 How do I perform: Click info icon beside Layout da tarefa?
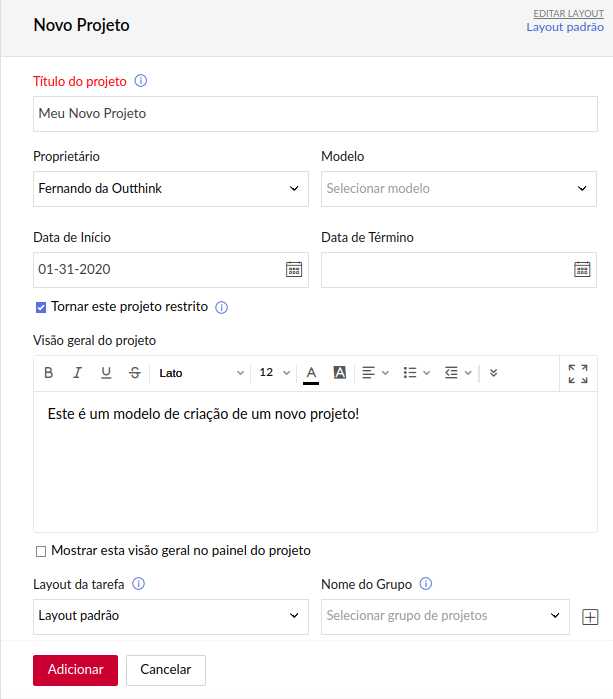pyautogui.click(x=139, y=584)
